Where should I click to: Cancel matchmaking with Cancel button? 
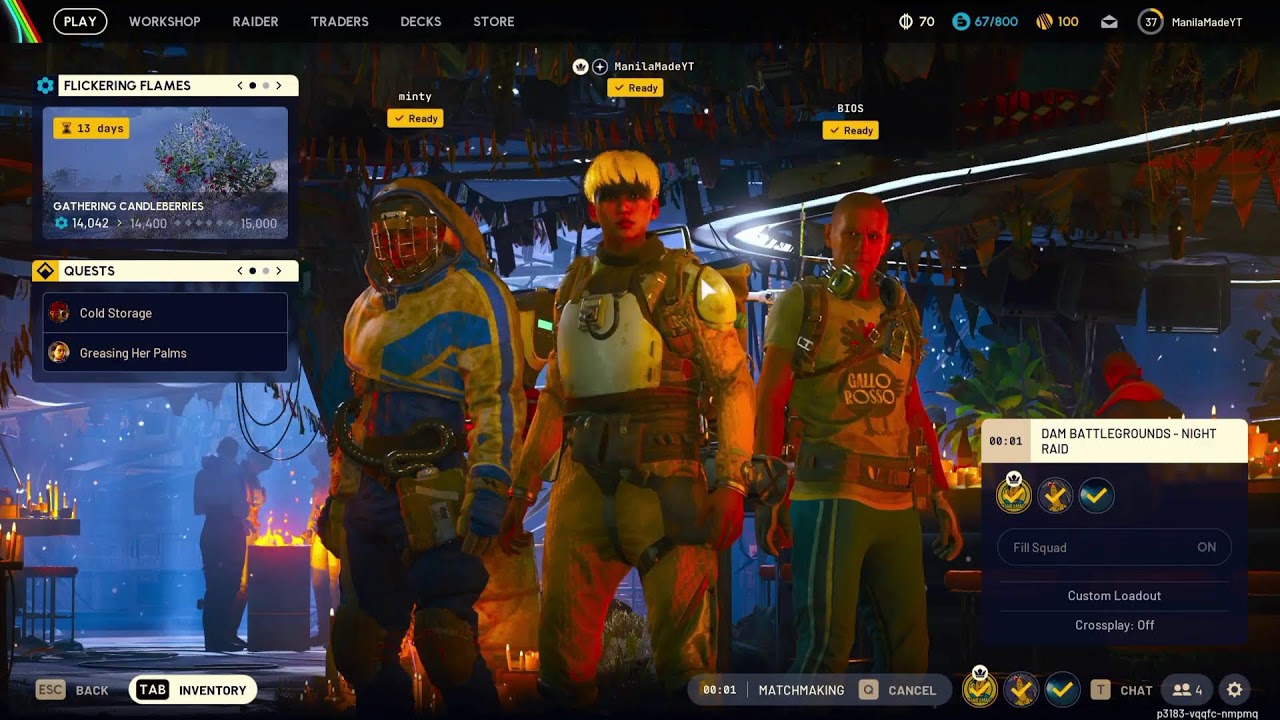click(898, 690)
